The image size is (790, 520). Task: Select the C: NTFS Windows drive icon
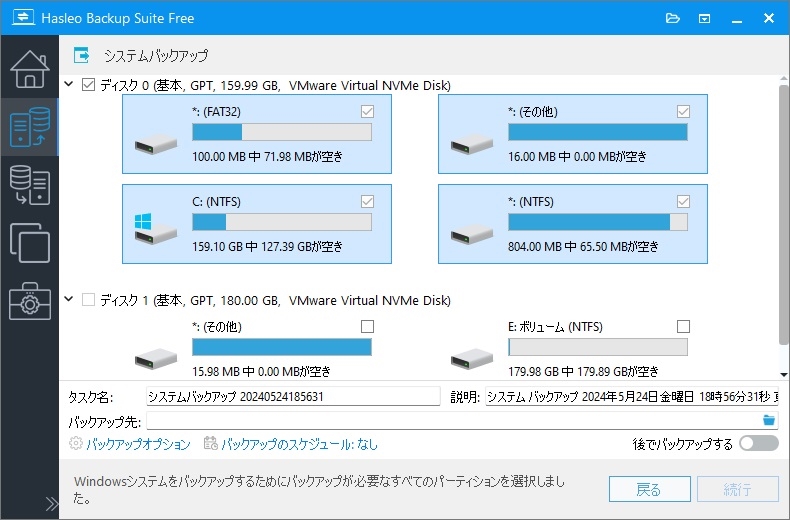[x=156, y=229]
